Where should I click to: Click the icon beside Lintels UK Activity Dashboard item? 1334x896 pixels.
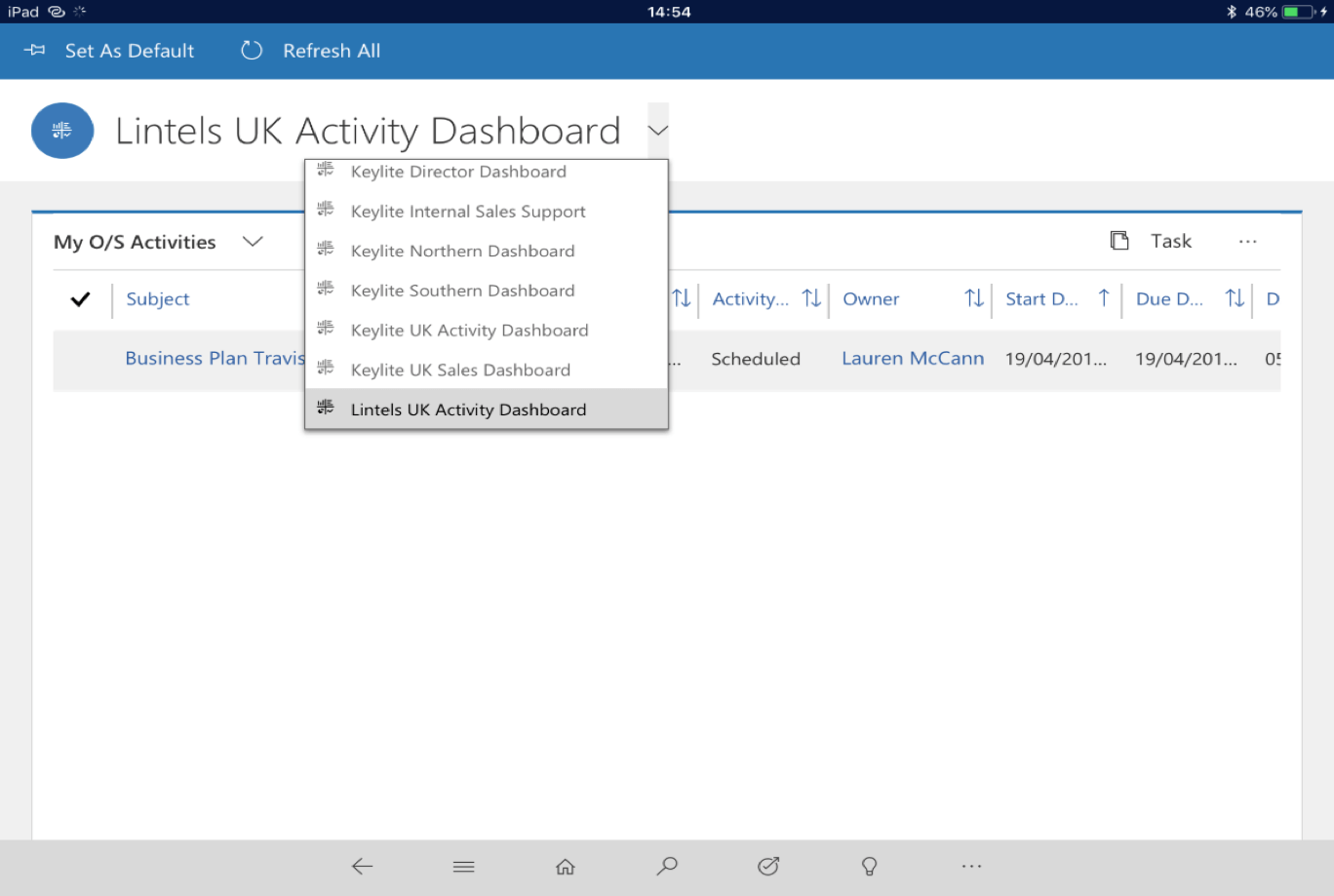pos(326,408)
